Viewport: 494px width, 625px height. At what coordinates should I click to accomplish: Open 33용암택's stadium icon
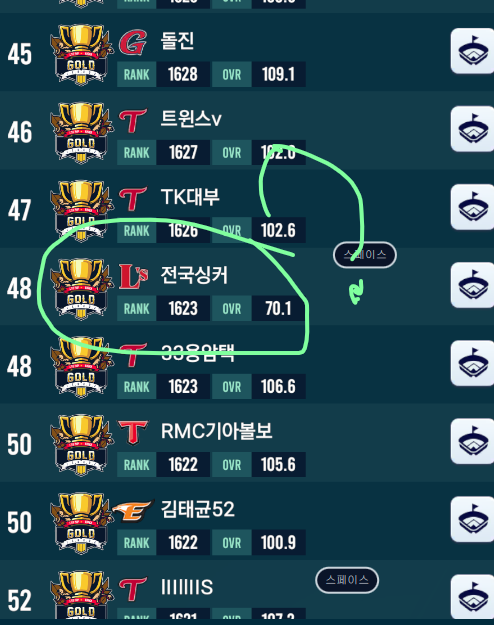coord(472,363)
